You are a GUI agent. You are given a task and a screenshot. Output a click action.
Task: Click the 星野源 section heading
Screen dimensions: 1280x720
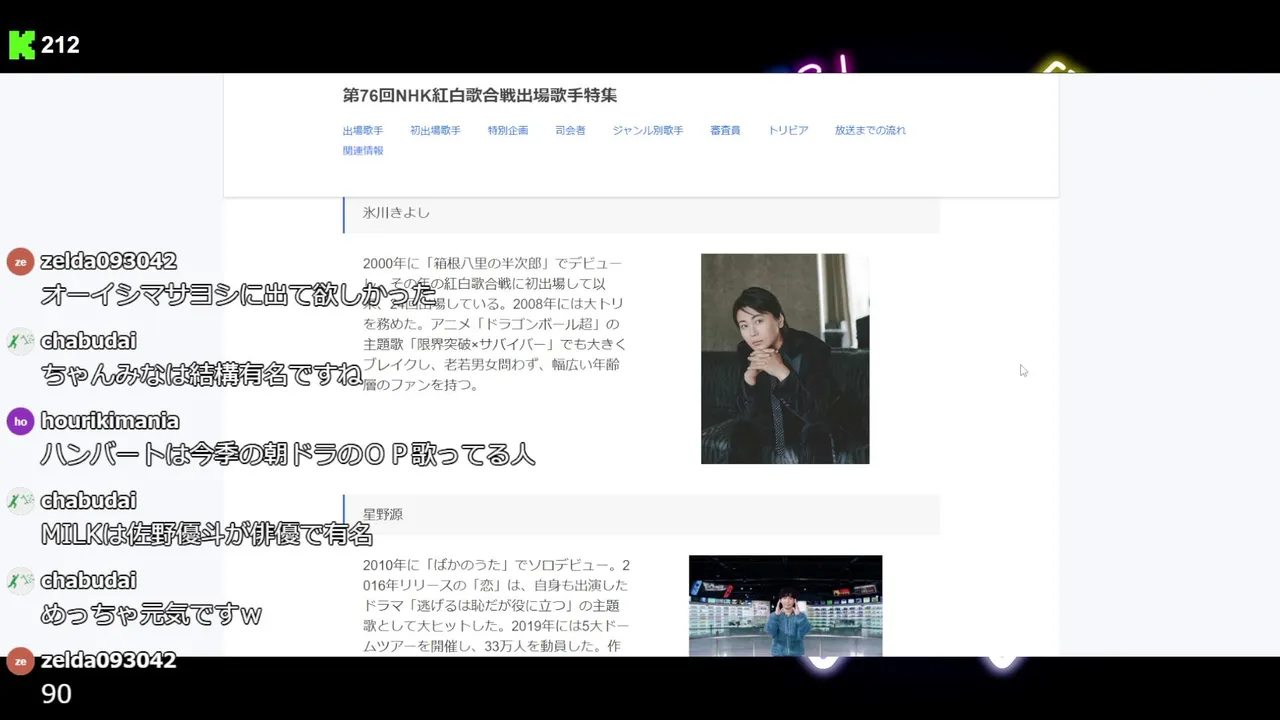[641, 514]
